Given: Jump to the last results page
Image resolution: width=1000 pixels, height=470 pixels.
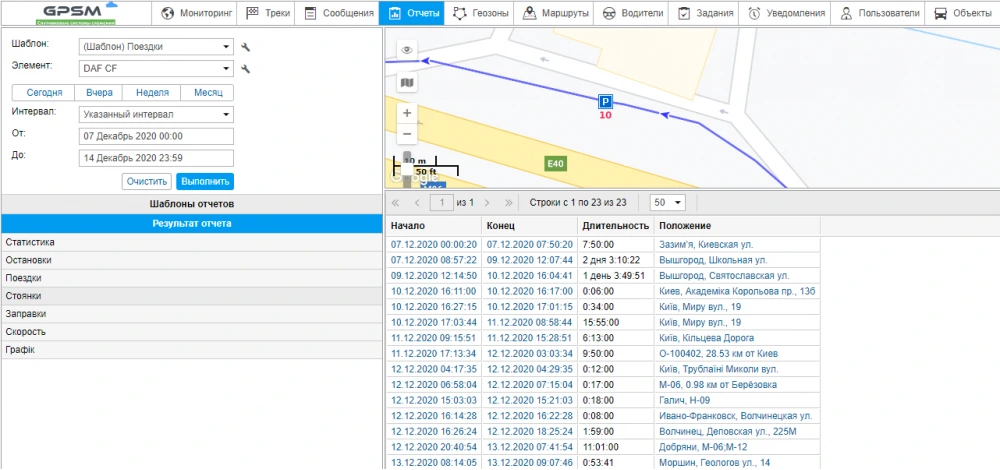Looking at the screenshot, I should [x=509, y=202].
